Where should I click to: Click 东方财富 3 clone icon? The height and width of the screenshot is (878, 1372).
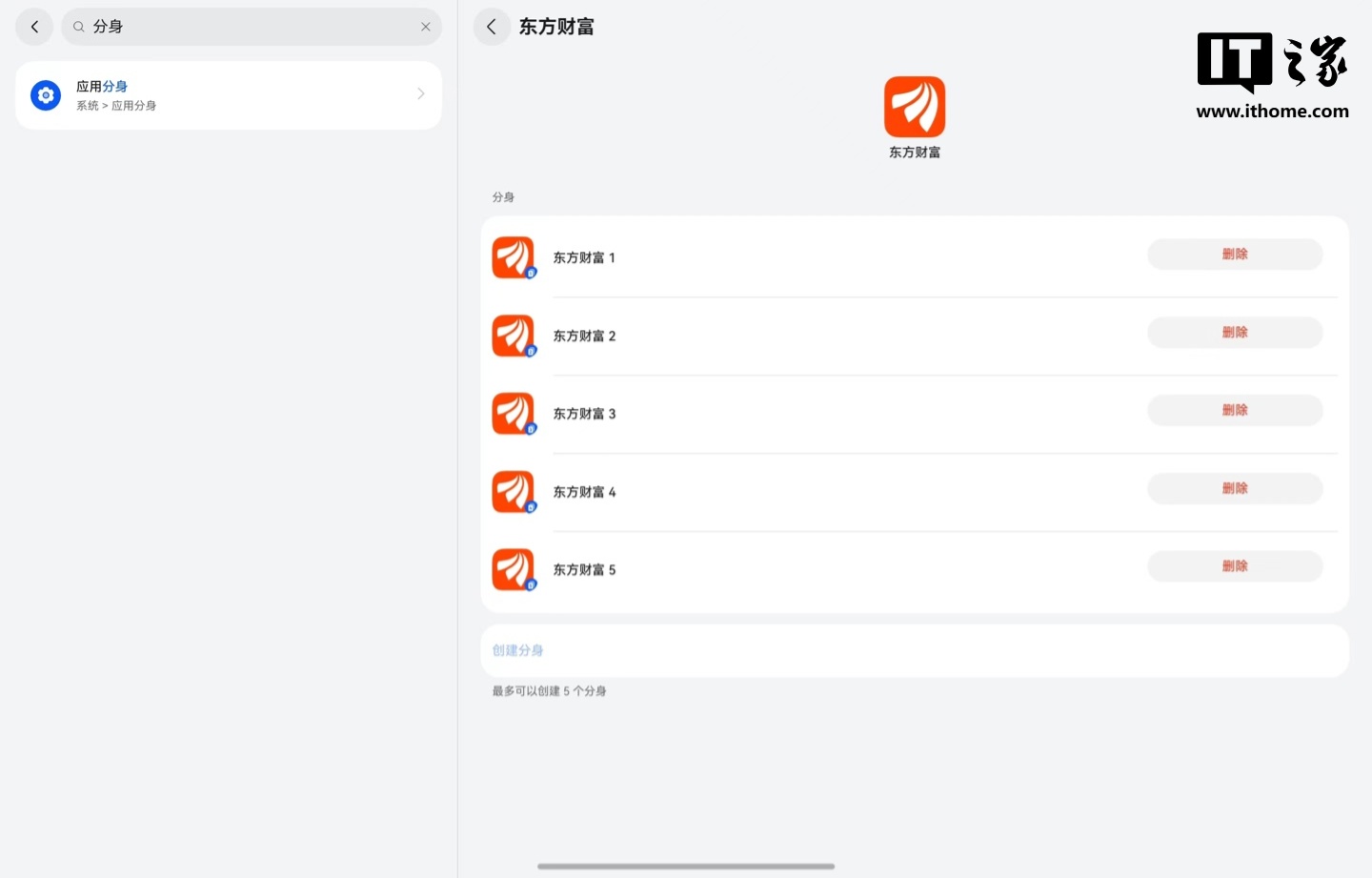(x=514, y=414)
